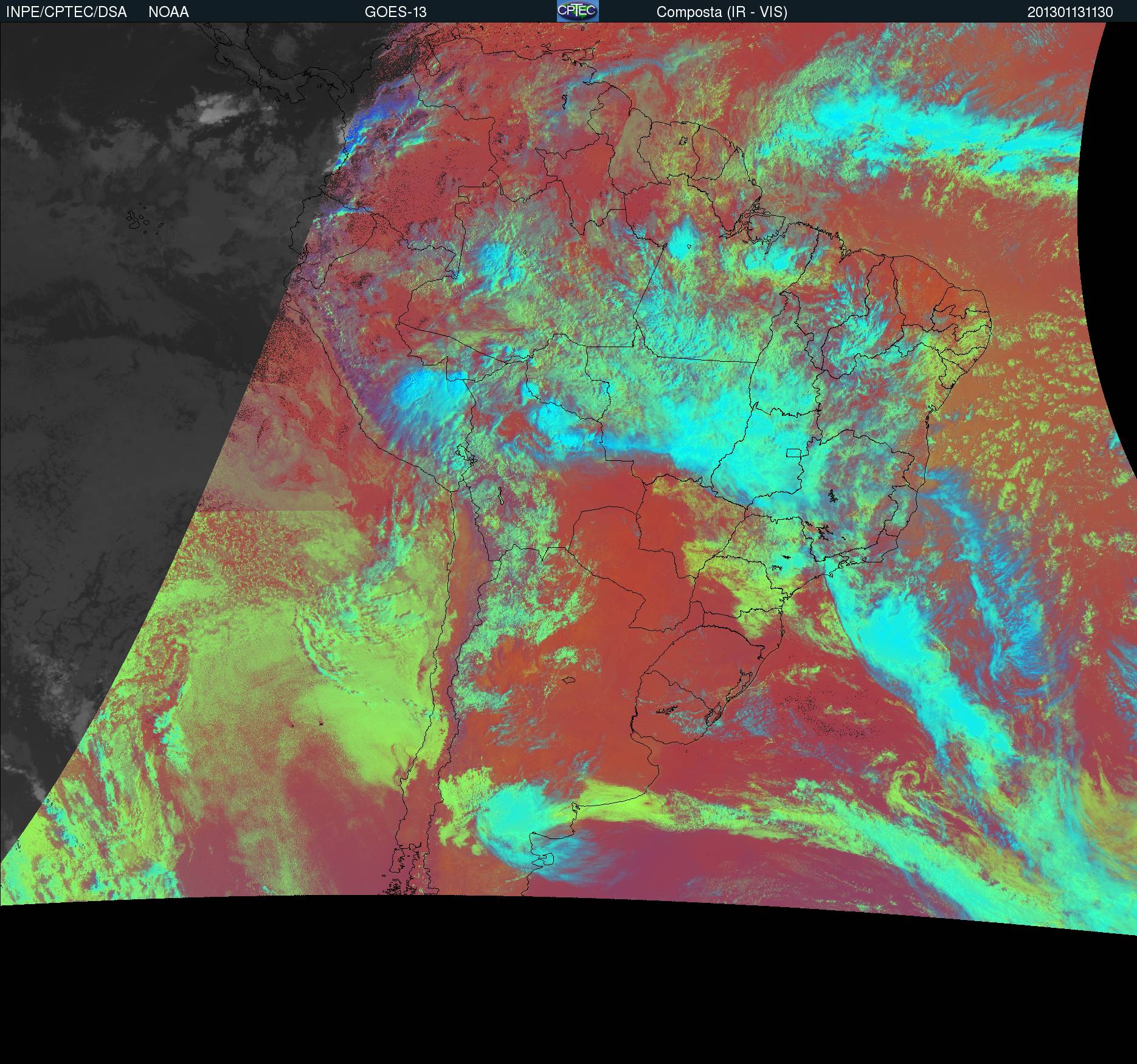This screenshot has width=1137, height=1064.
Task: Click the timestamp '201301131130'
Action: pyautogui.click(x=1070, y=12)
